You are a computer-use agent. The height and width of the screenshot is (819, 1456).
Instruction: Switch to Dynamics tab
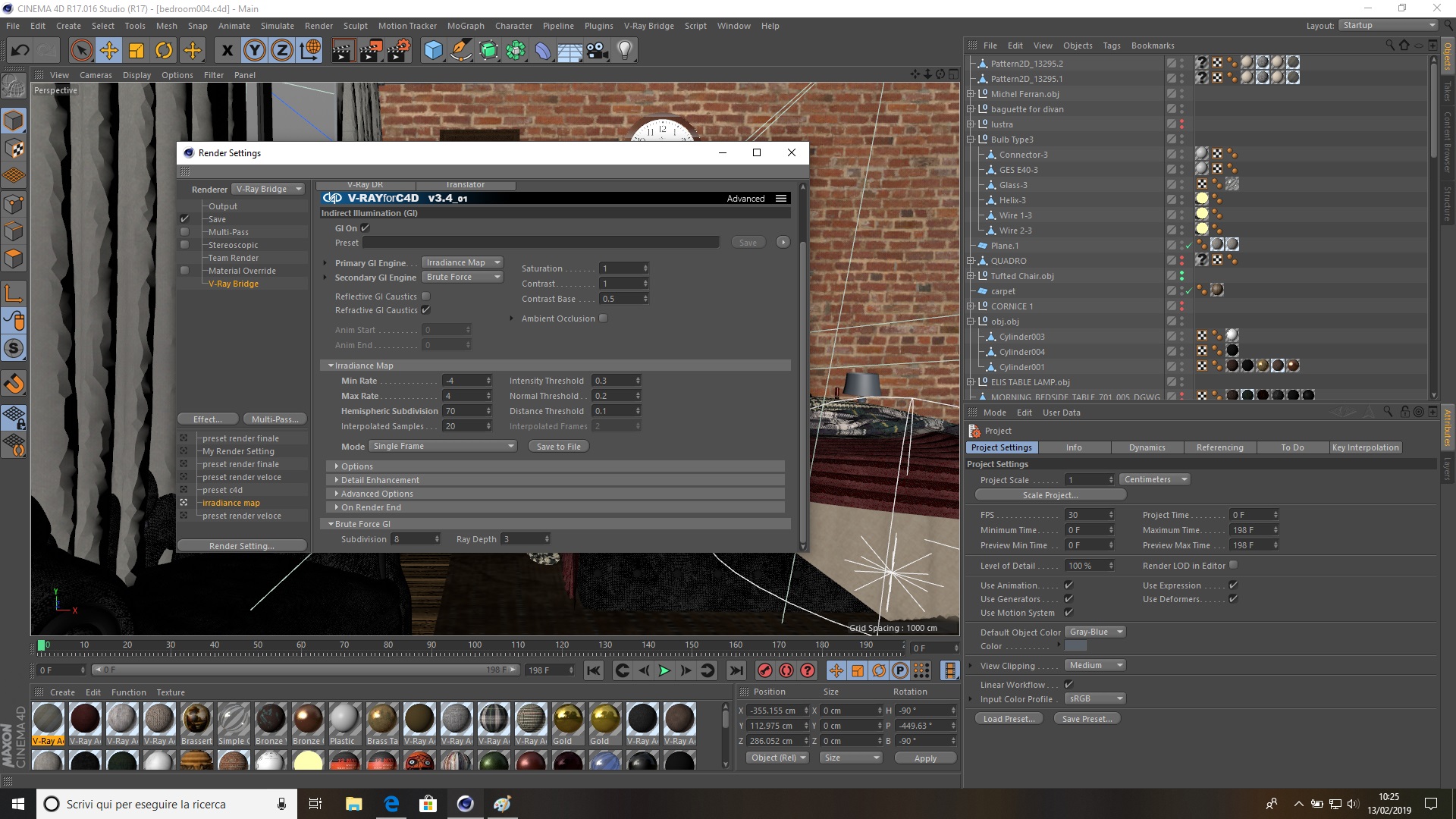(1147, 447)
